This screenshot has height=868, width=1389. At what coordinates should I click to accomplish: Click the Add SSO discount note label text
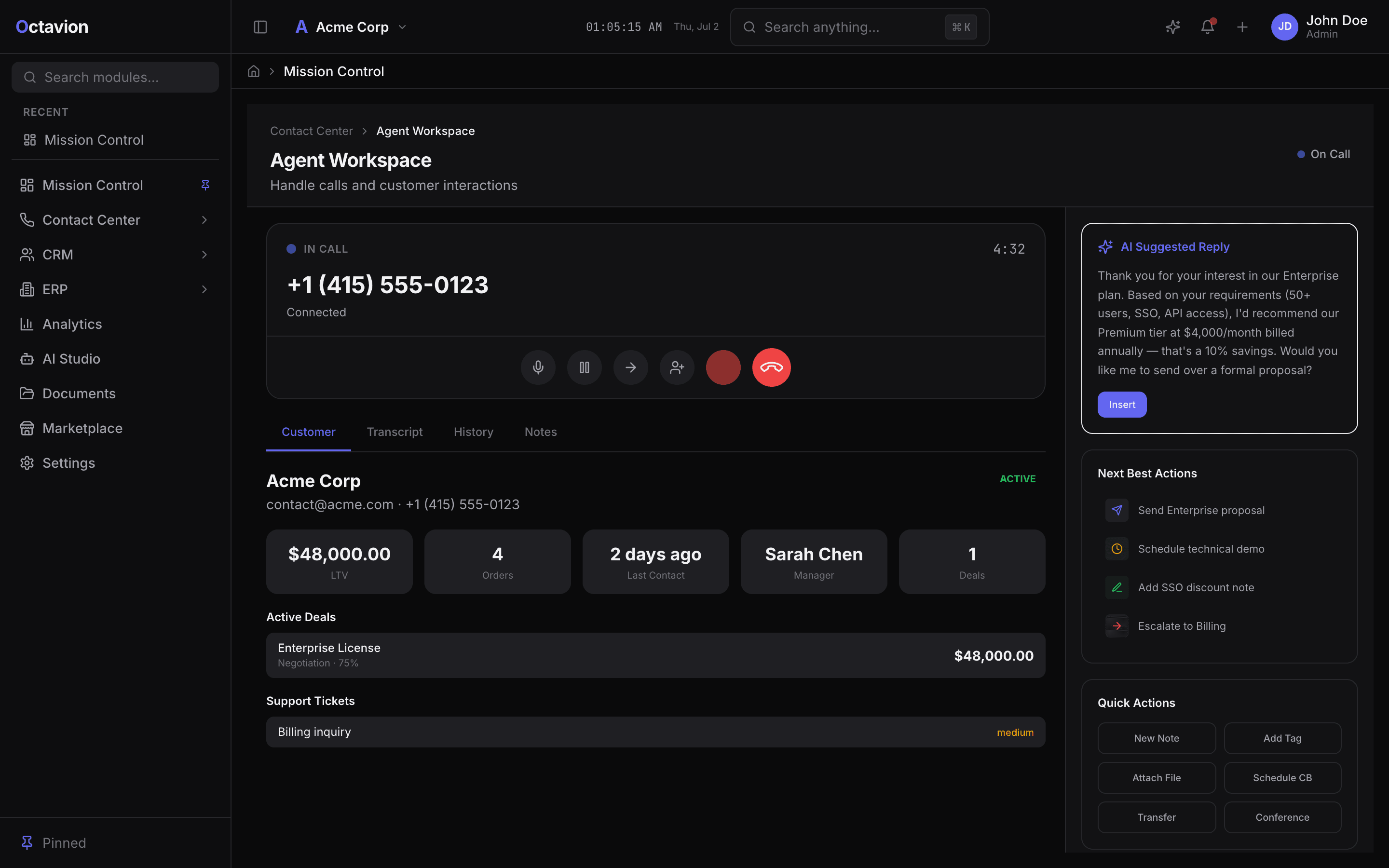tap(1196, 587)
